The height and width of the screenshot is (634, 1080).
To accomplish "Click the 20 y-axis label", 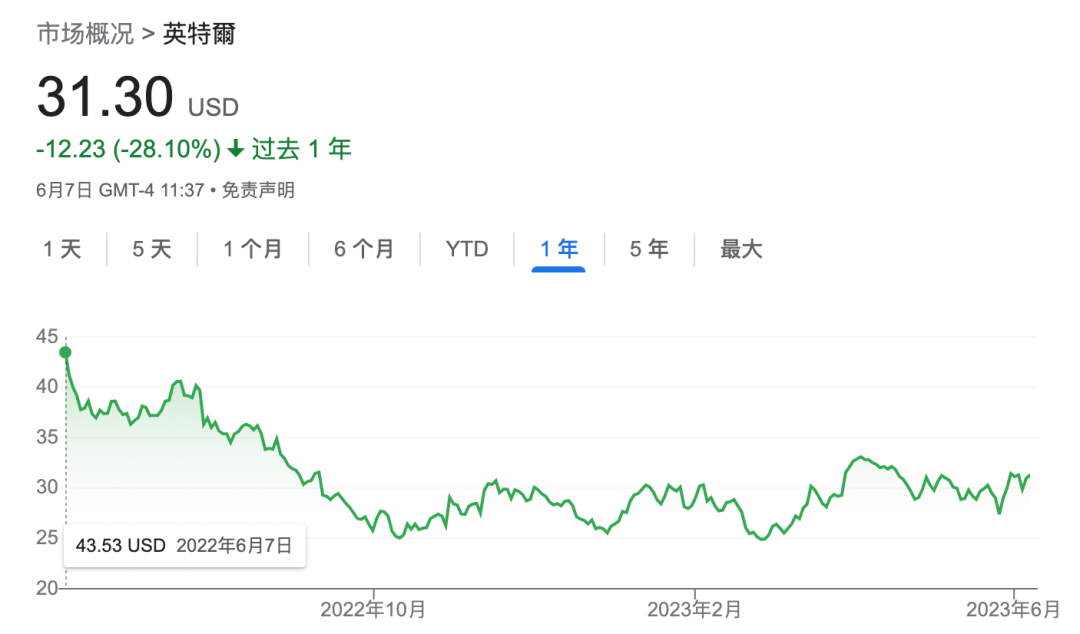I will (x=47, y=588).
